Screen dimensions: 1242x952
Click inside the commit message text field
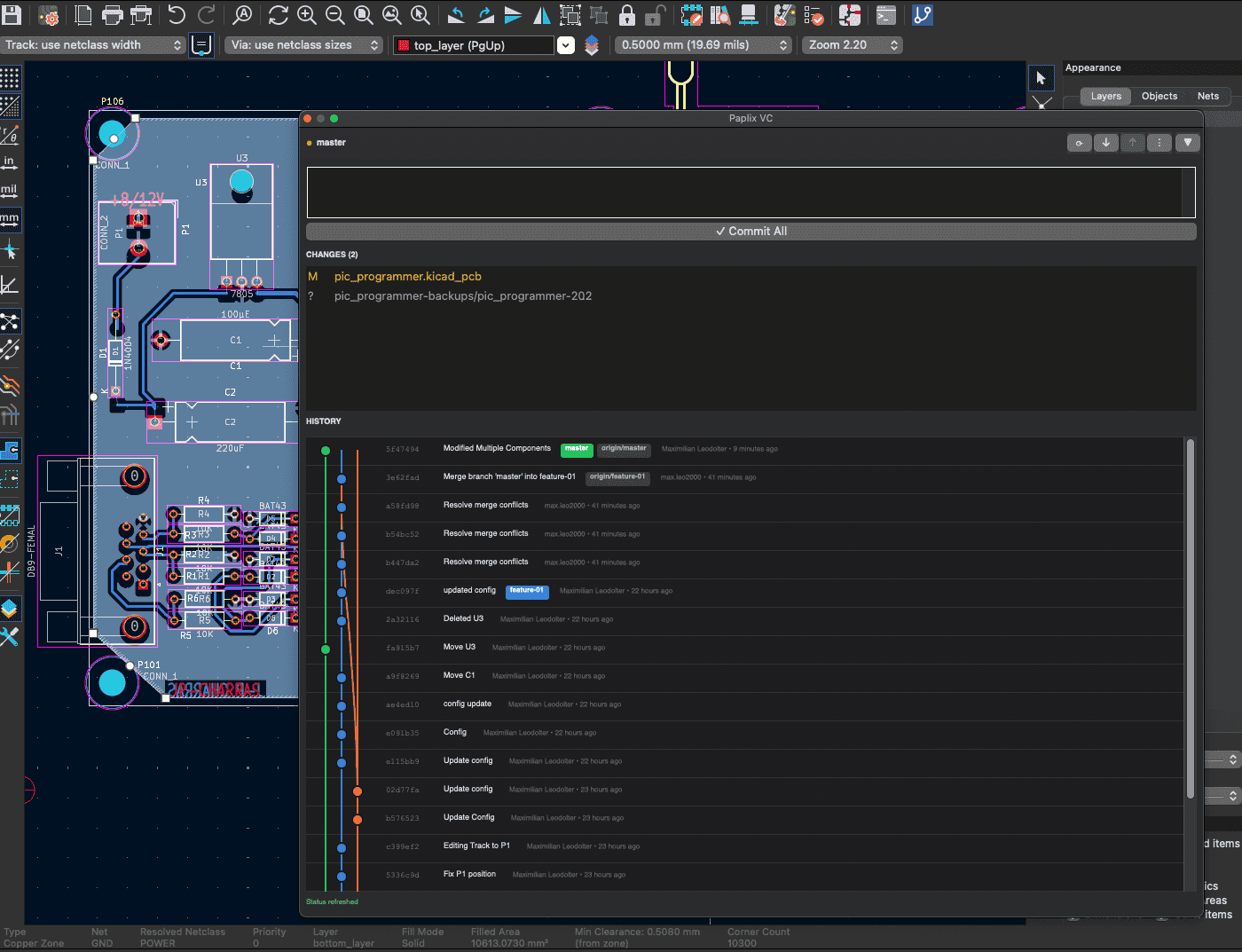click(750, 193)
